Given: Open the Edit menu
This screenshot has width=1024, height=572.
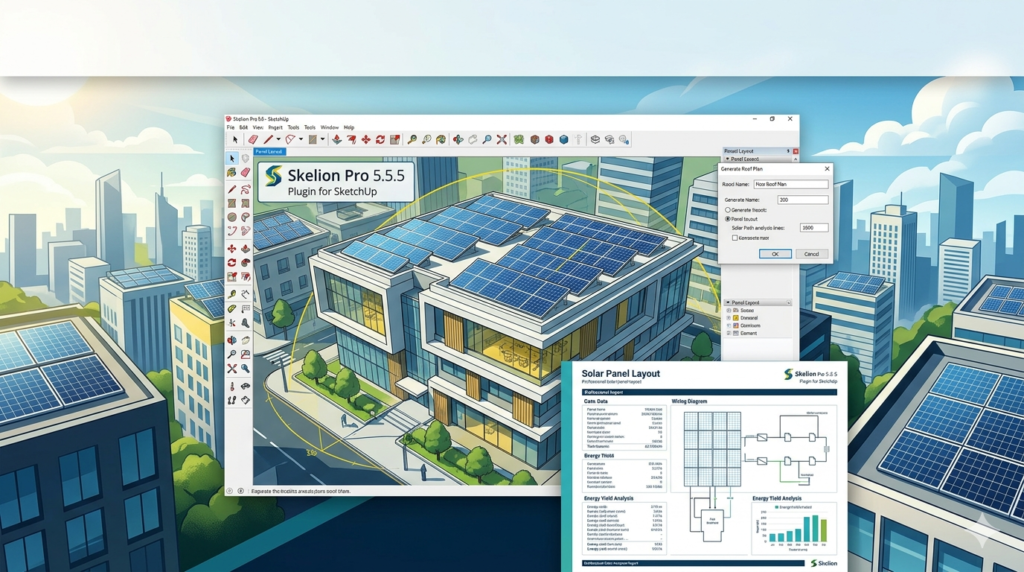Looking at the screenshot, I should click(244, 127).
